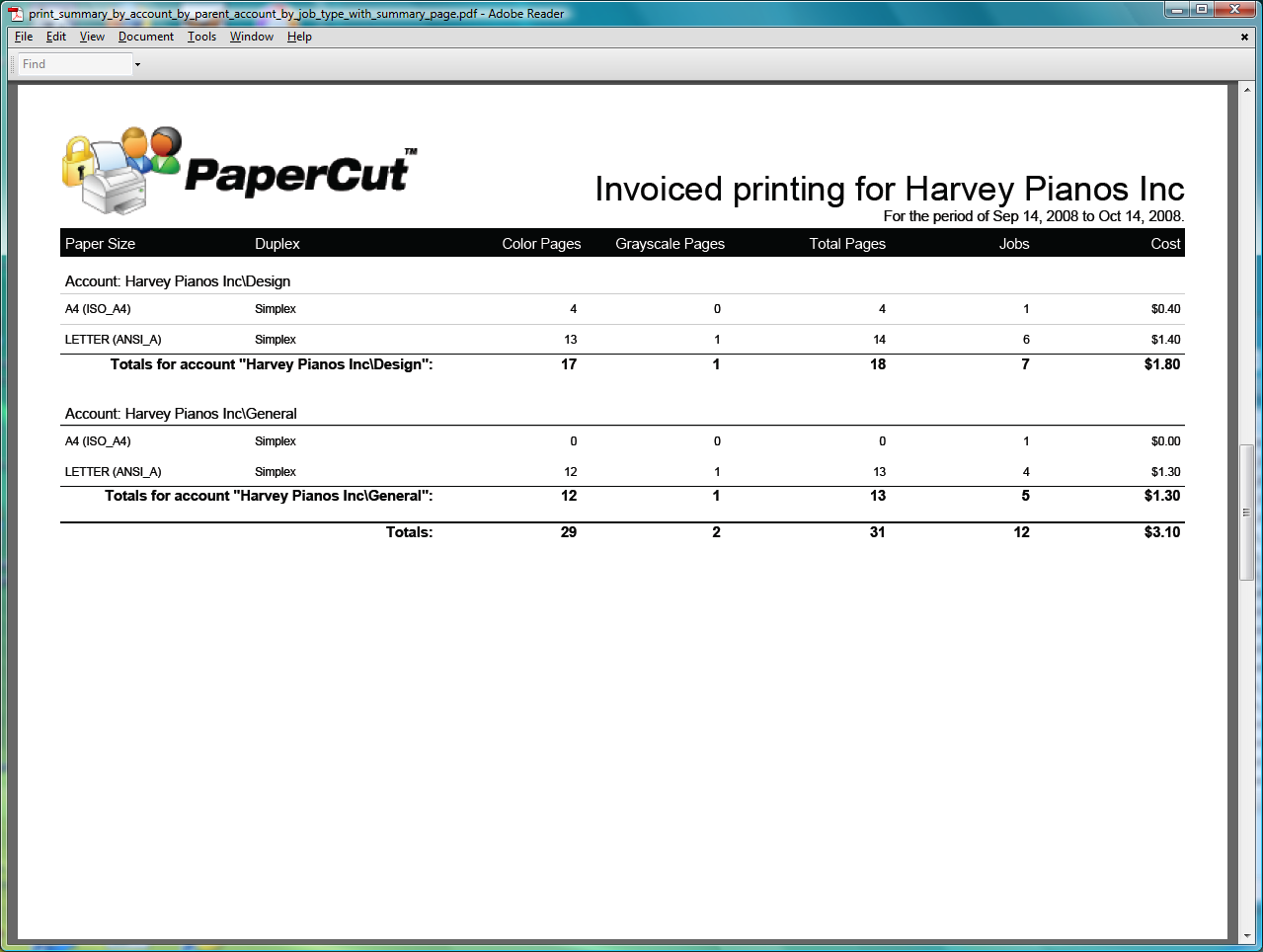Expand the Find options dropdown arrow
This screenshot has height=952, width=1263.
137,64
